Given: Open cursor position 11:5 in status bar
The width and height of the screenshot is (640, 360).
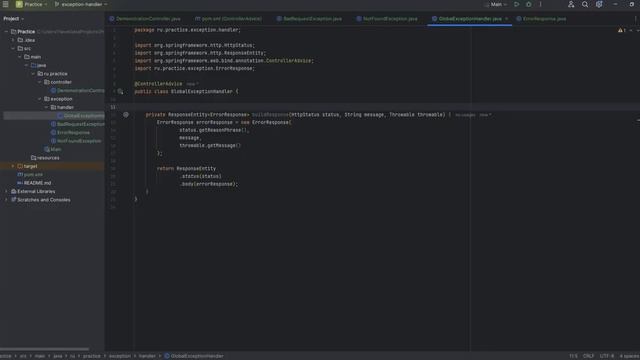Looking at the screenshot, I should click(573, 356).
